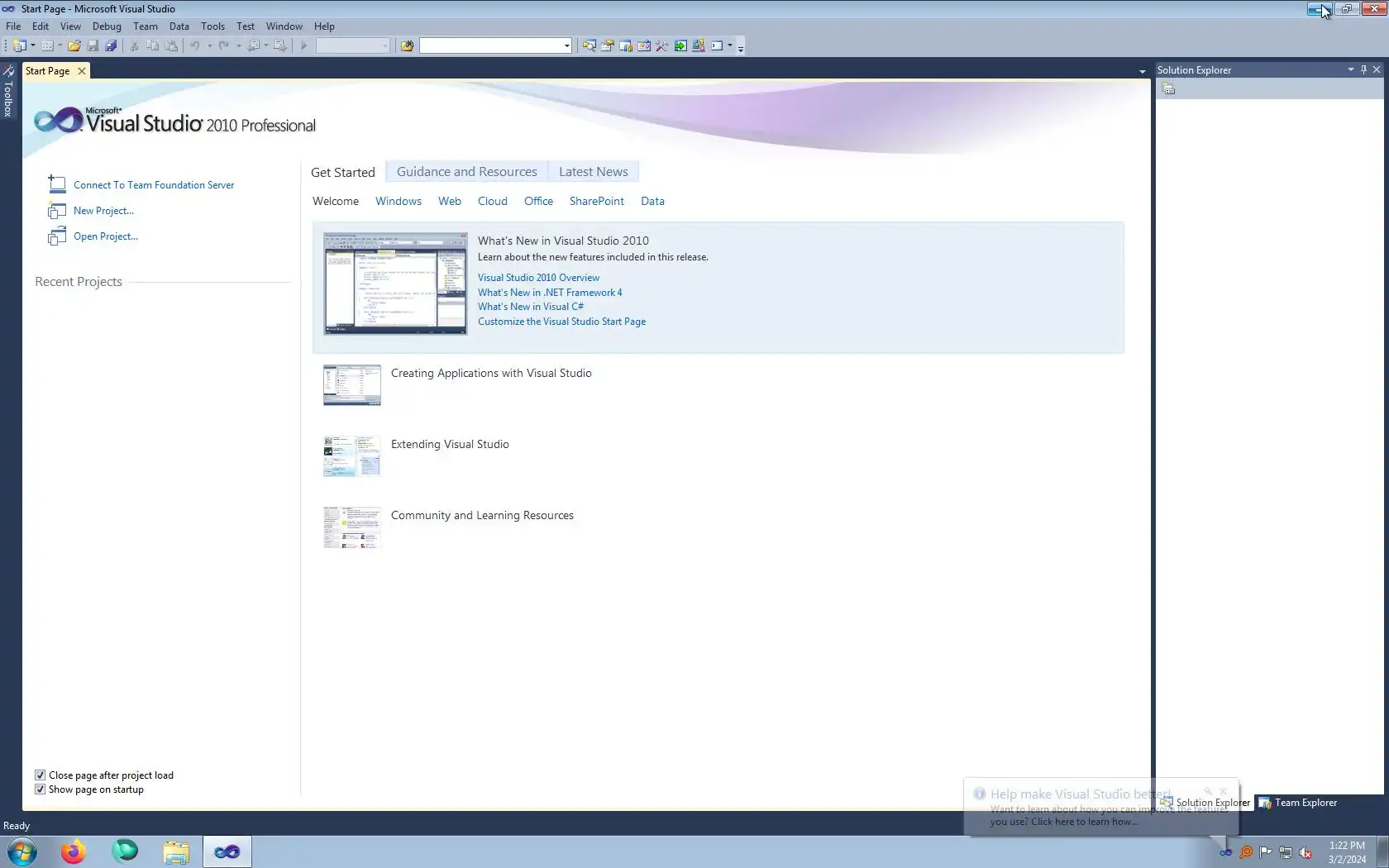The image size is (1389, 868).
Task: Click the Extending Visual Studio thumbnail
Action: 352,456
